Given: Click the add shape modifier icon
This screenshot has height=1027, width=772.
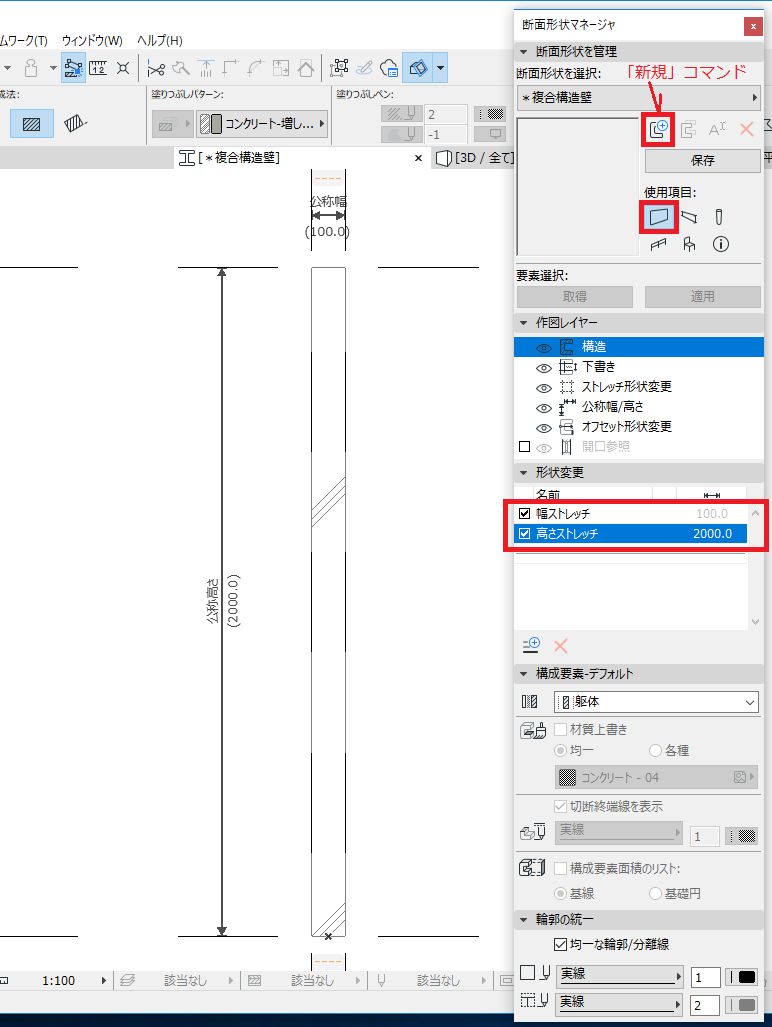Looking at the screenshot, I should point(531,646).
